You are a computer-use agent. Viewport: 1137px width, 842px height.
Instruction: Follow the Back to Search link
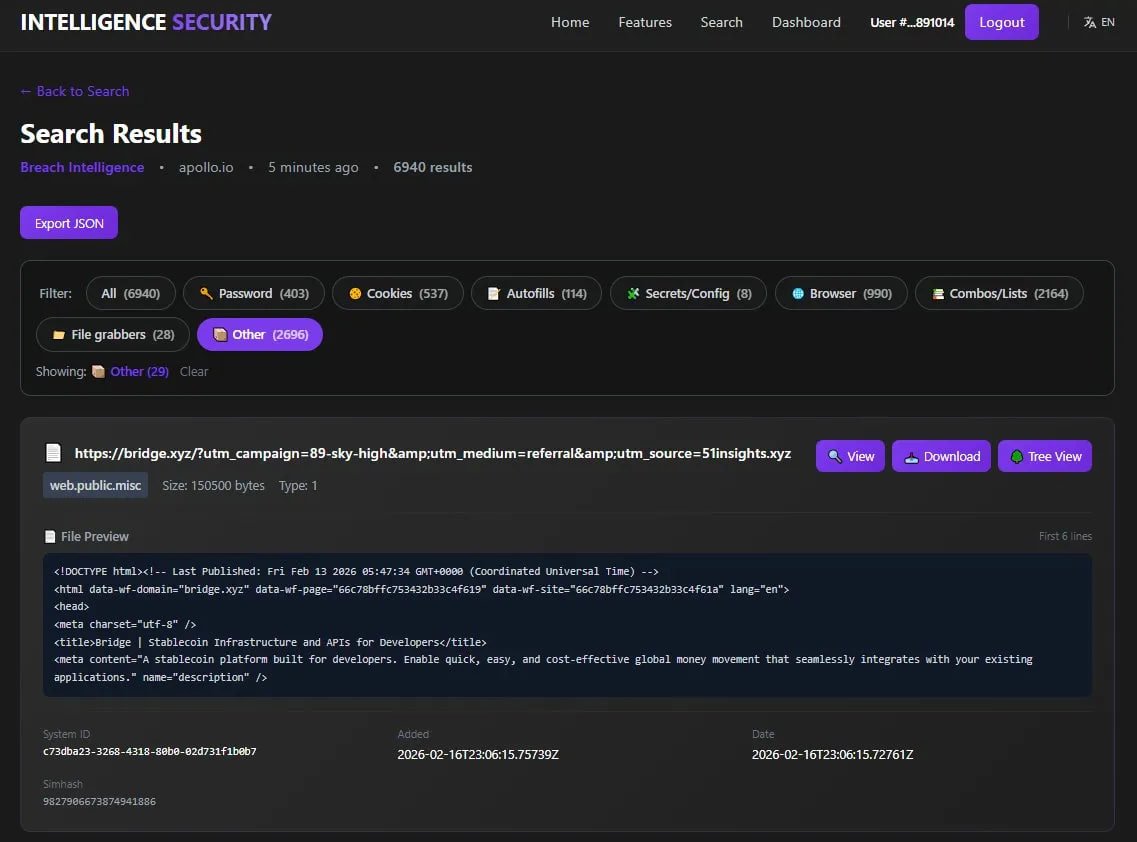pyautogui.click(x=74, y=91)
